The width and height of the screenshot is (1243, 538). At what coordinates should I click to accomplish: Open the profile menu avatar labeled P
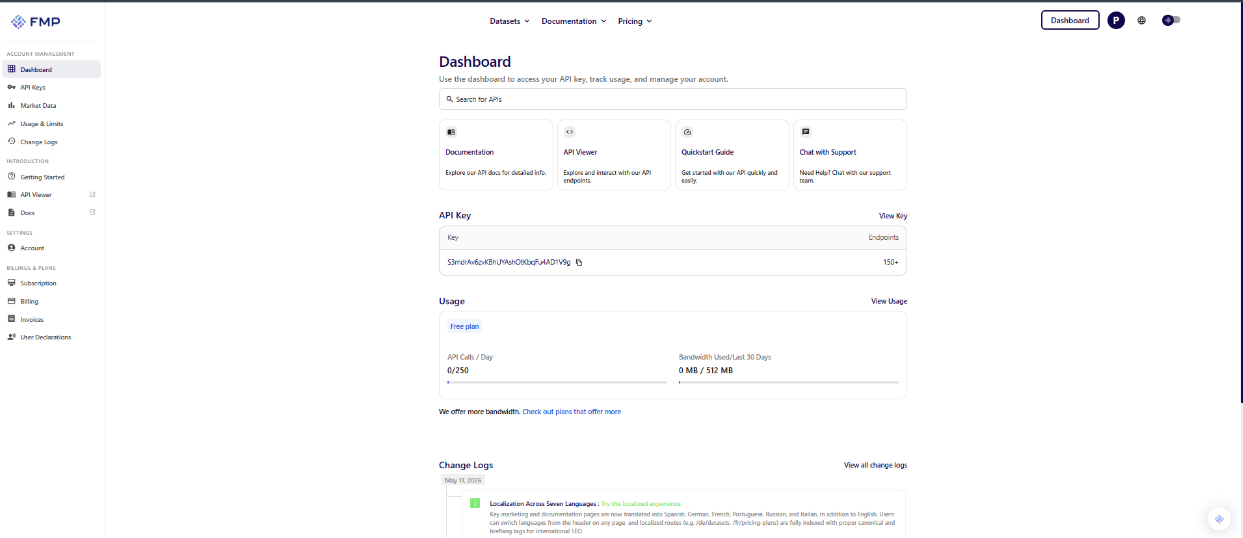[x=1116, y=20]
